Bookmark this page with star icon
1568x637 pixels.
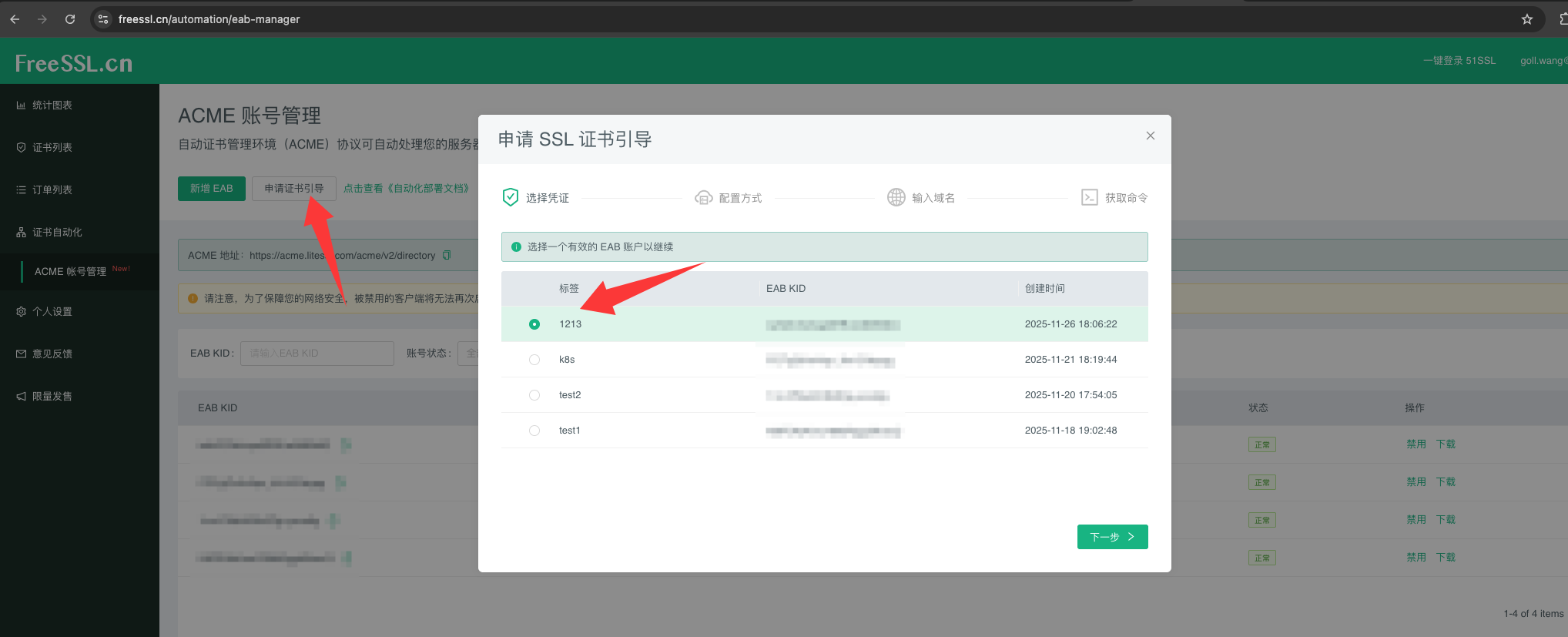coord(1526,19)
